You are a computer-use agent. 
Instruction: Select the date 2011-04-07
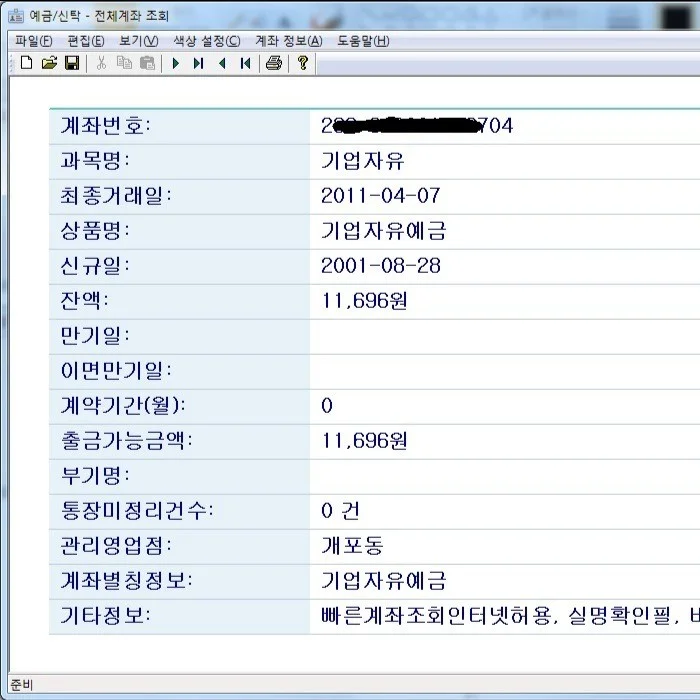[x=381, y=196]
